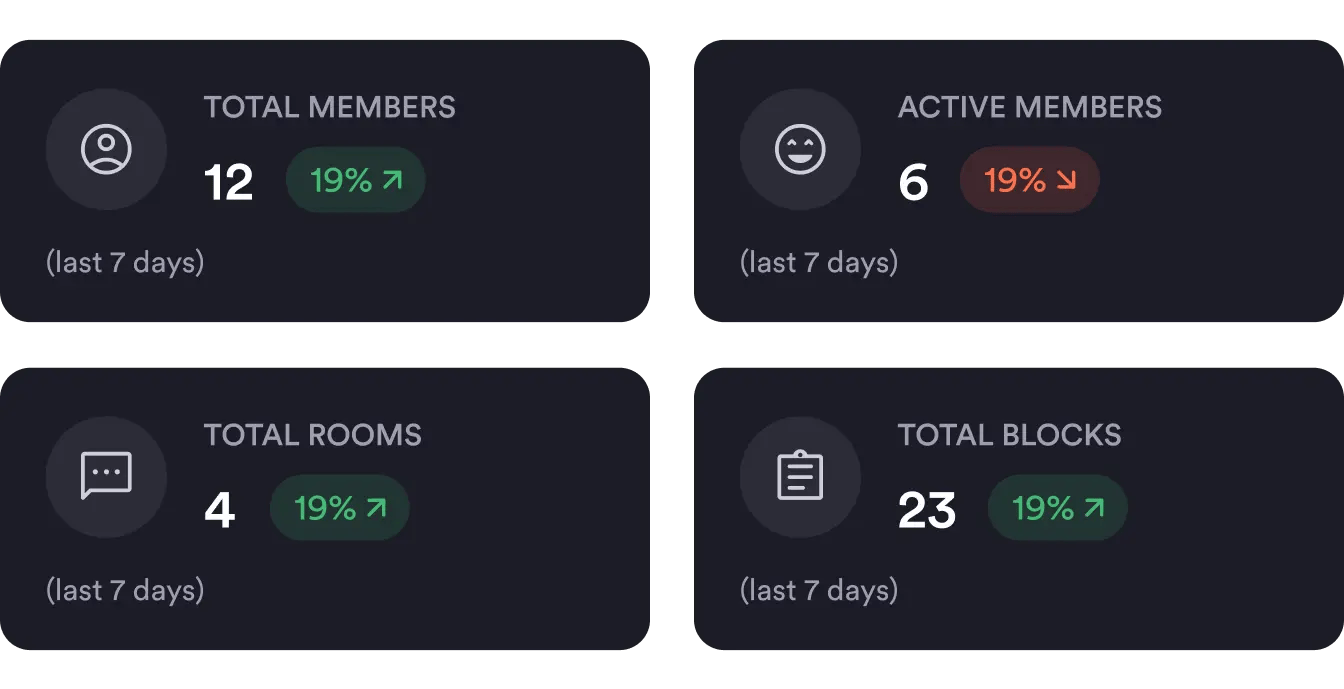Click the Total Members person icon
Image resolution: width=1344 pixels, height=689 pixels.
tap(106, 150)
